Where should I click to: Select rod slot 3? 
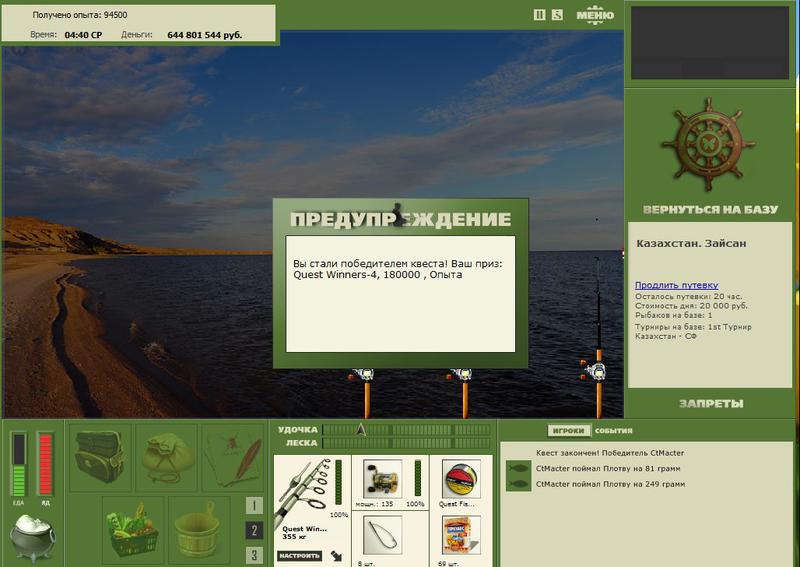pos(254,555)
